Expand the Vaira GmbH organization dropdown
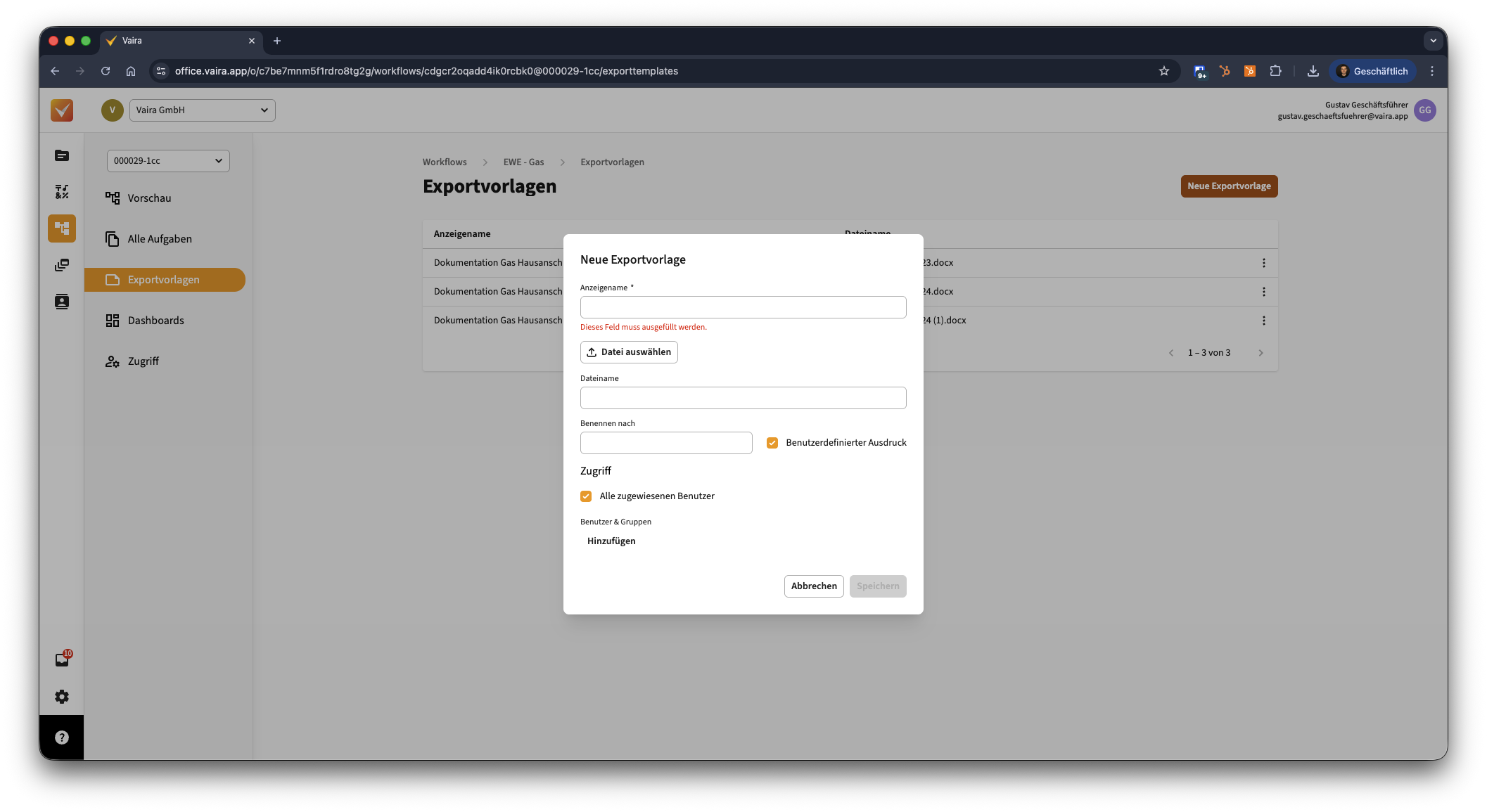1487x812 pixels. point(203,110)
